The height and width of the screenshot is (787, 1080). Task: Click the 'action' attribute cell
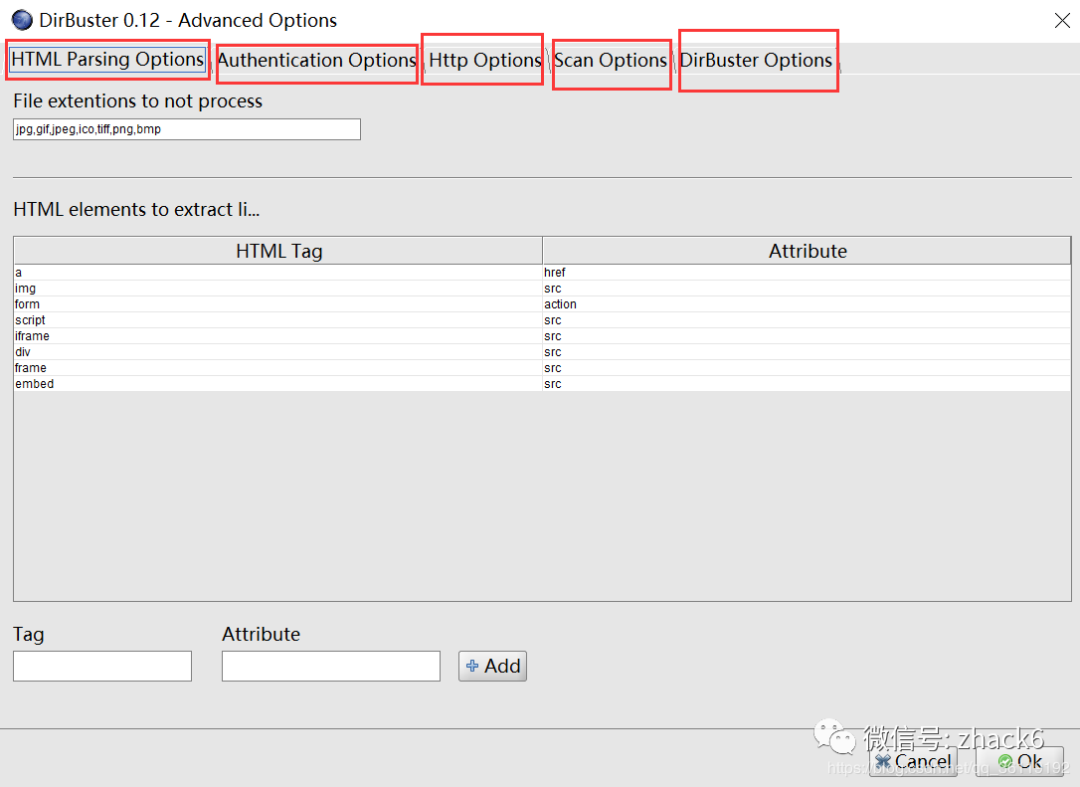807,304
